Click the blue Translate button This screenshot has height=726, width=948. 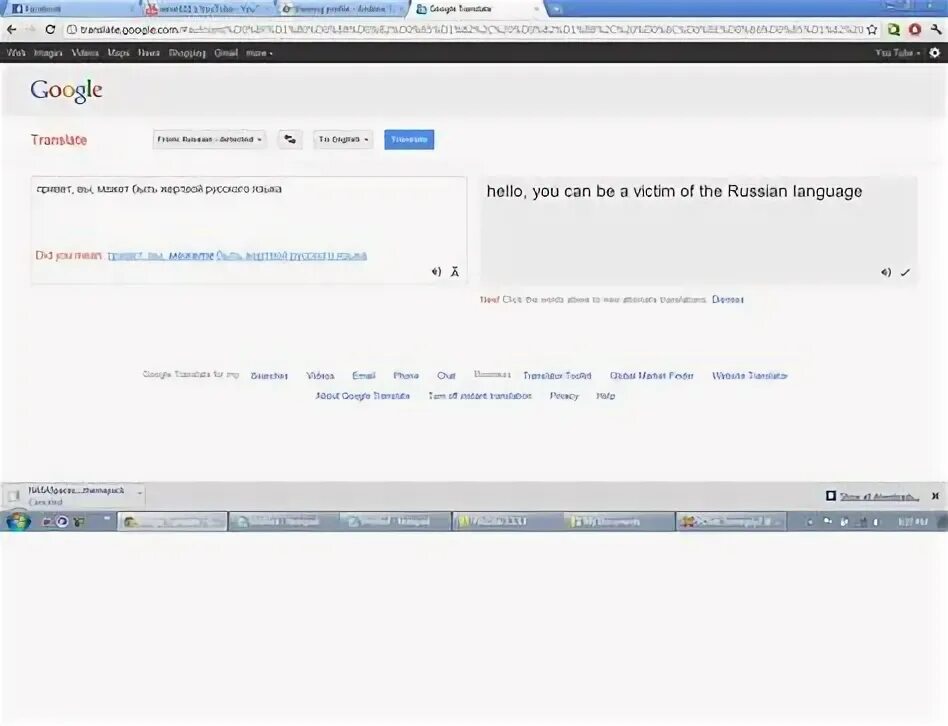point(409,140)
